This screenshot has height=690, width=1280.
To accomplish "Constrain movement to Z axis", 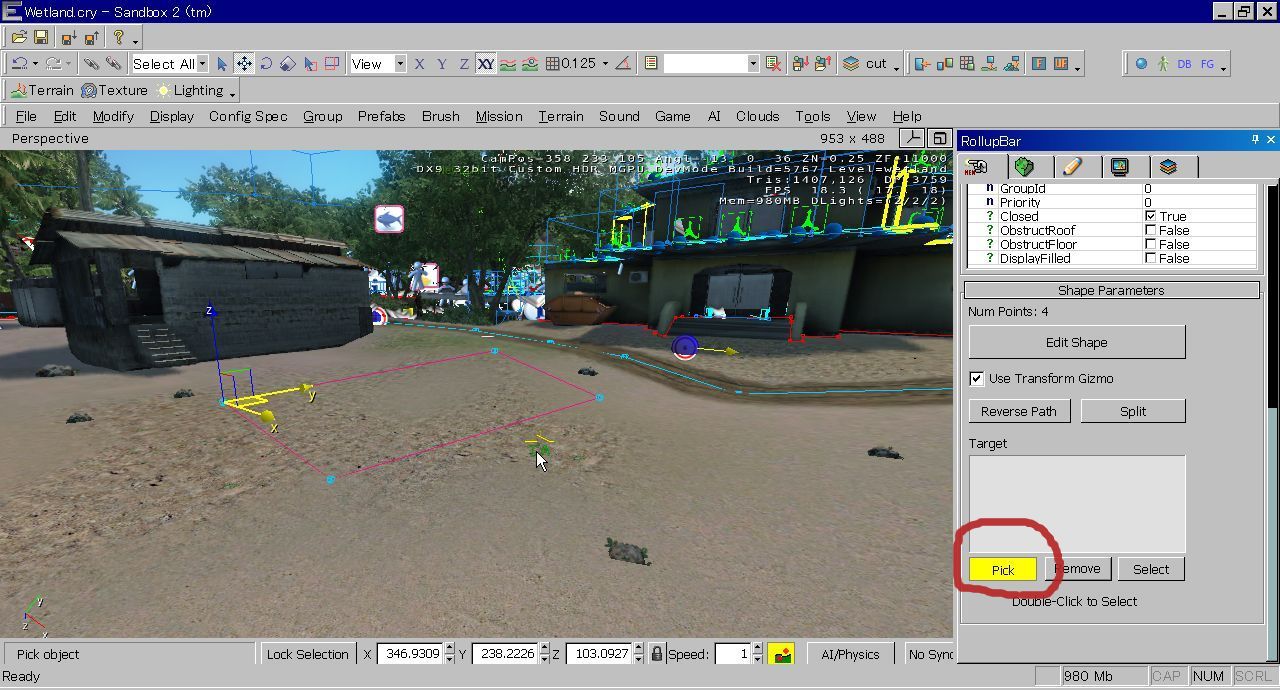I will tap(463, 63).
